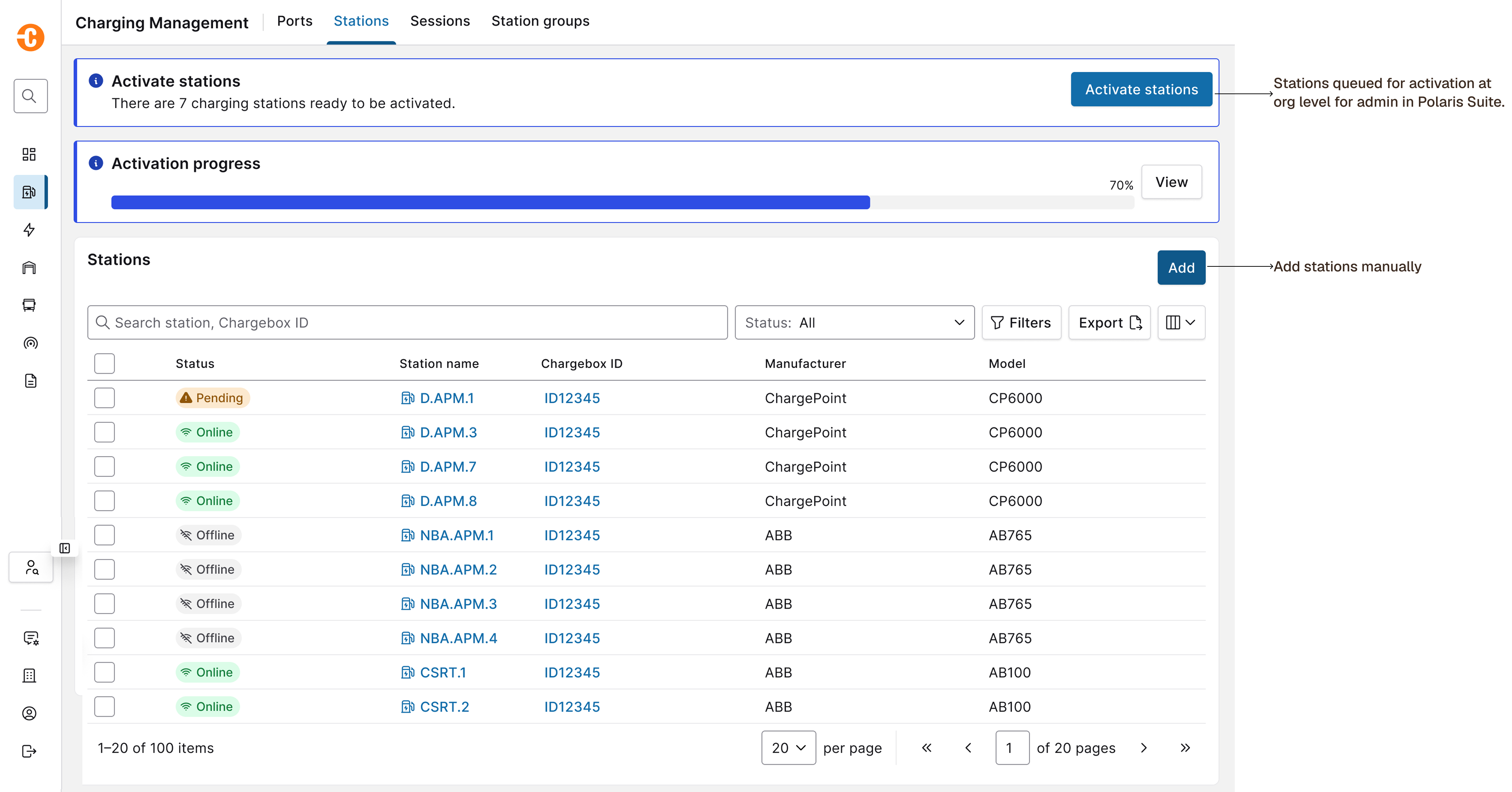Select the lightning bolt energy icon

pos(29,230)
